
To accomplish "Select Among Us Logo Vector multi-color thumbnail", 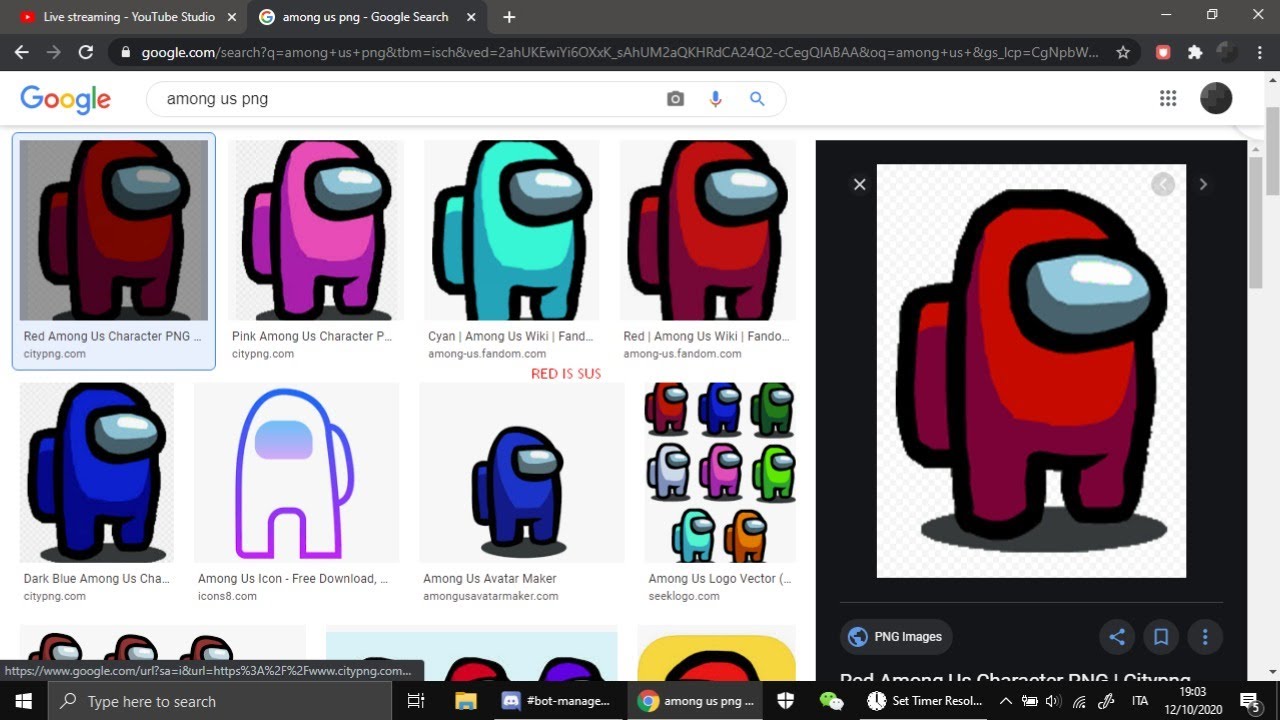I will point(720,472).
